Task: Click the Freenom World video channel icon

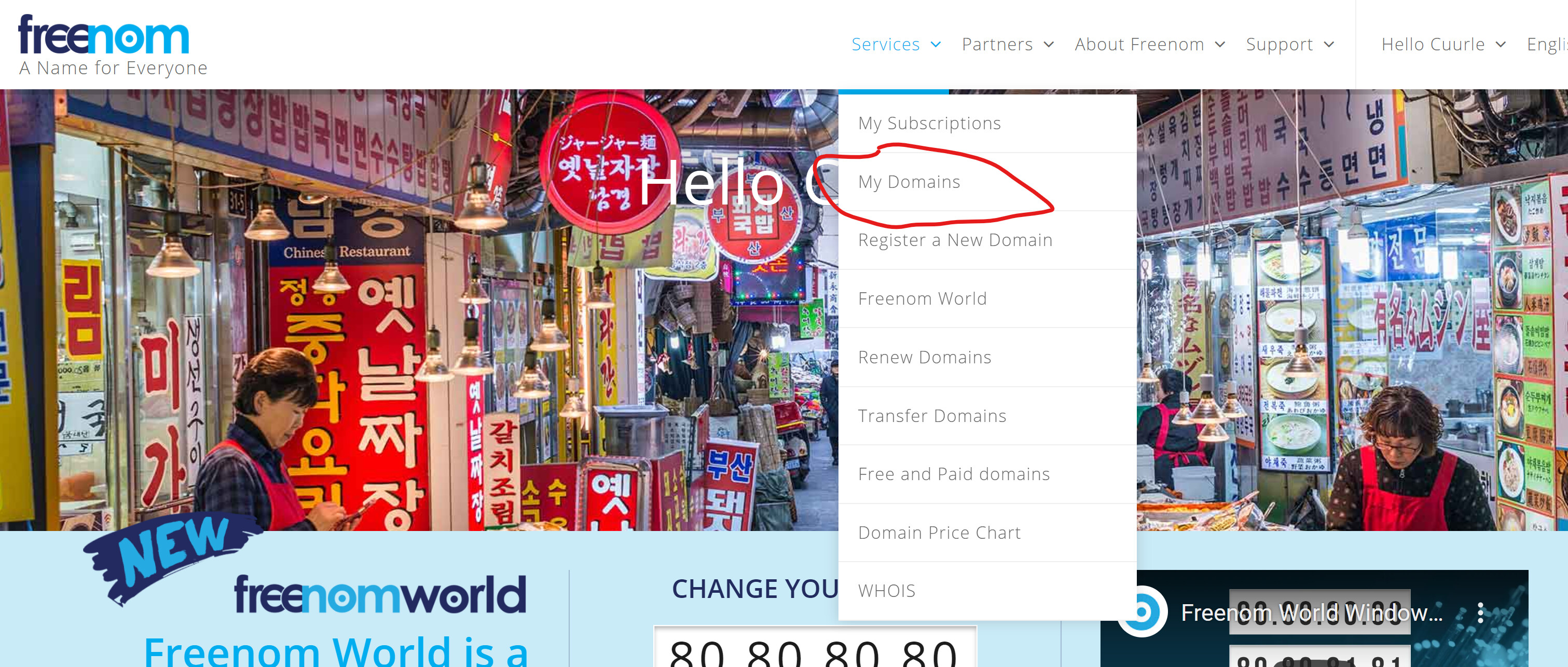Action: pyautogui.click(x=1143, y=611)
